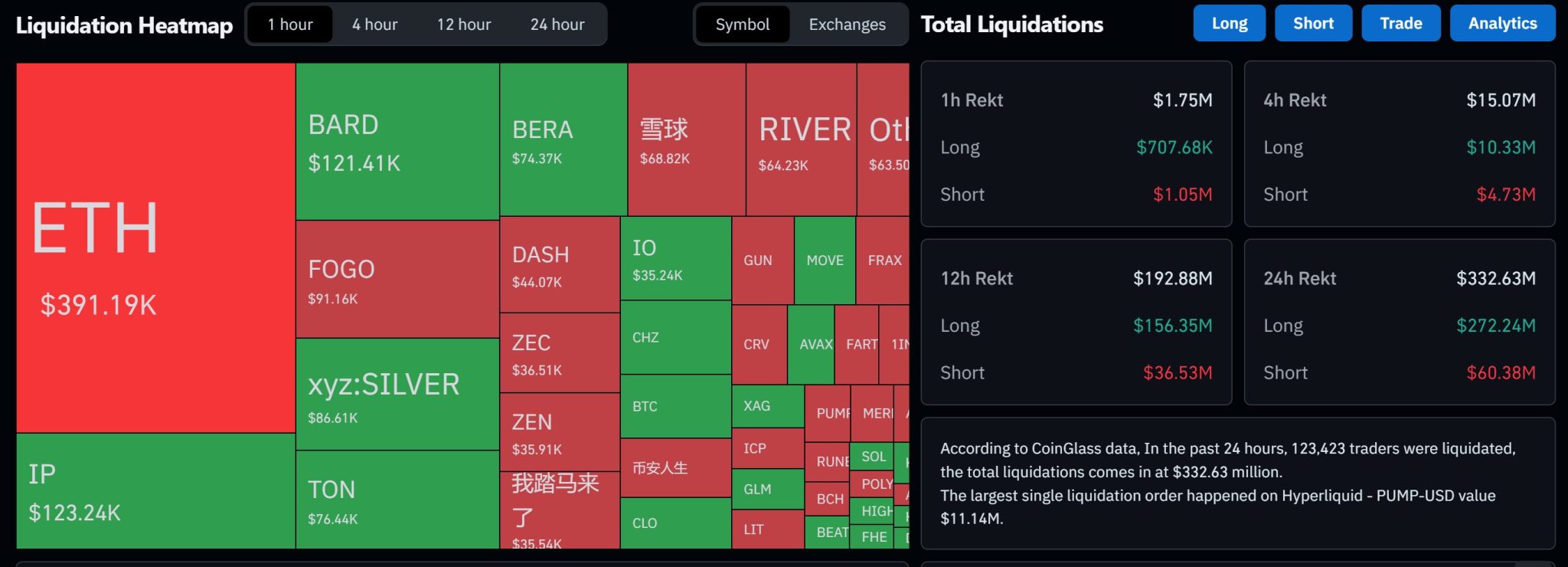Open the 24h Rekt summary card
1568x567 pixels.
point(1400,322)
